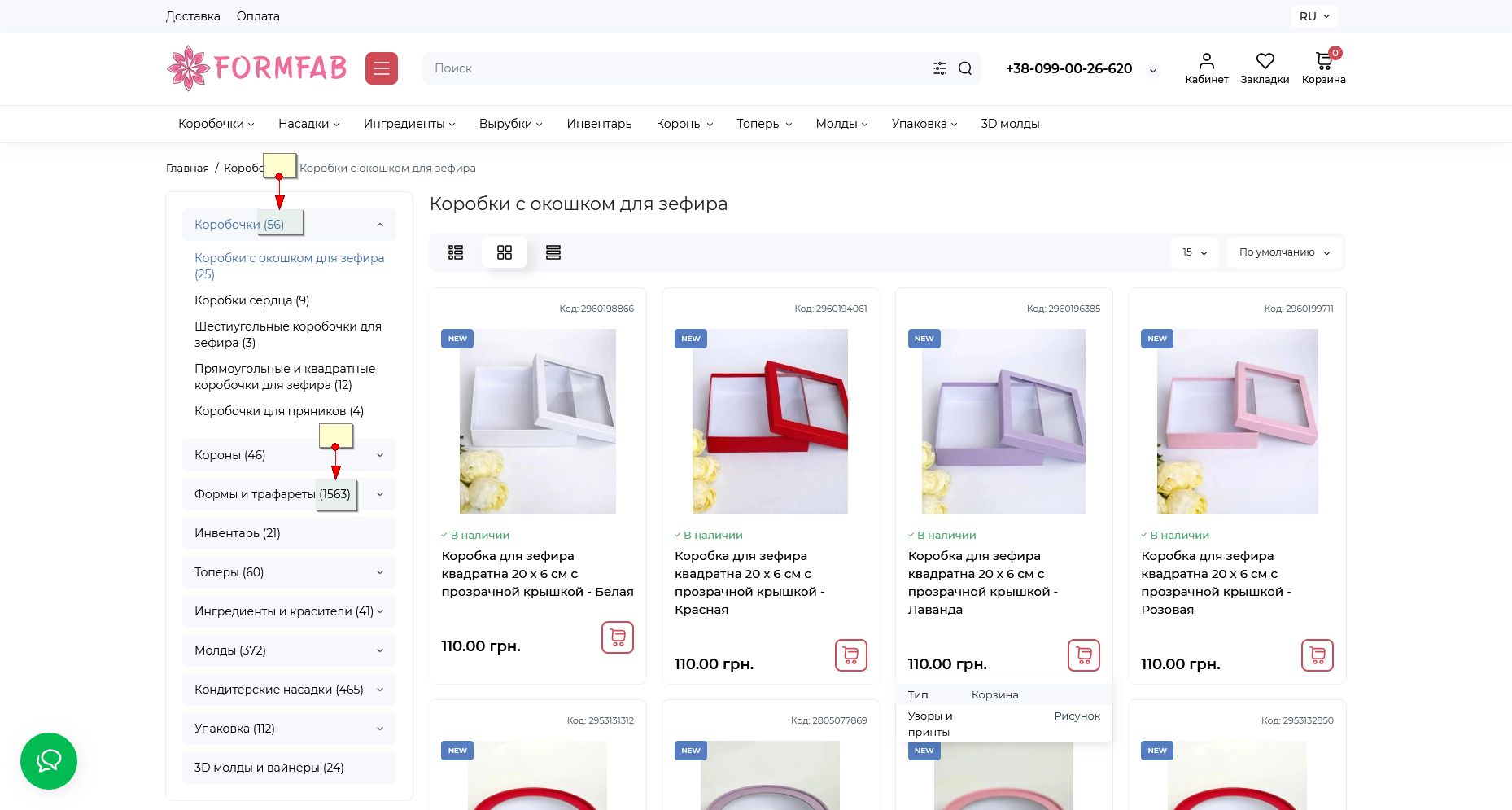The width and height of the screenshot is (1512, 810).
Task: Open the Коробочки top menu
Action: click(x=216, y=124)
